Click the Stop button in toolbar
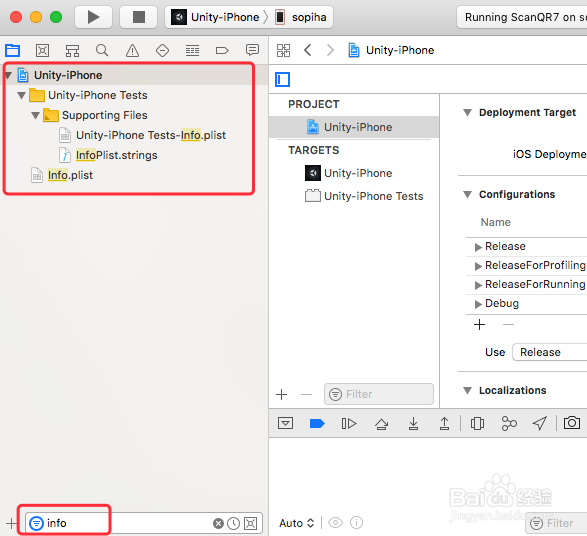This screenshot has height=536, width=587. (x=139, y=17)
